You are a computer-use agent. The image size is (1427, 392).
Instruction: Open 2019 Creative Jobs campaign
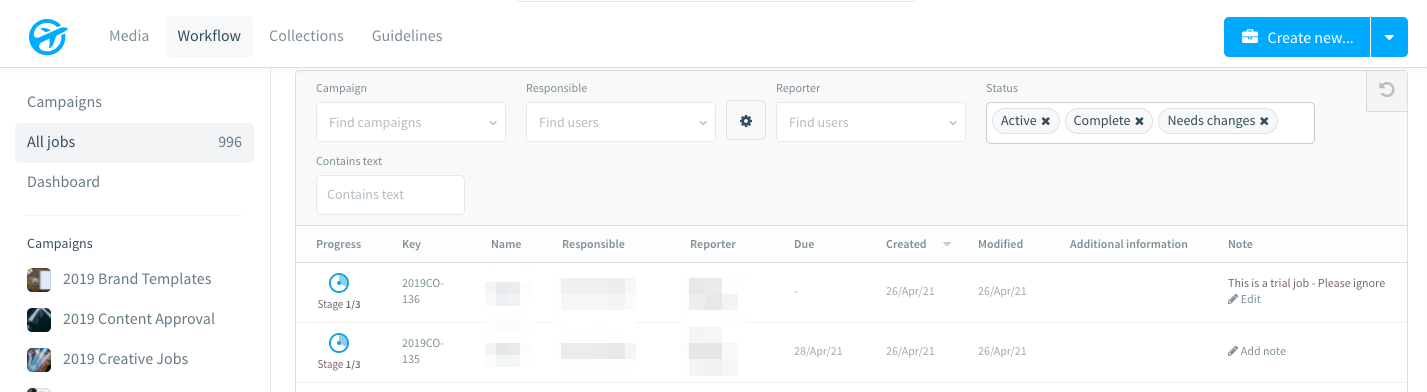125,359
